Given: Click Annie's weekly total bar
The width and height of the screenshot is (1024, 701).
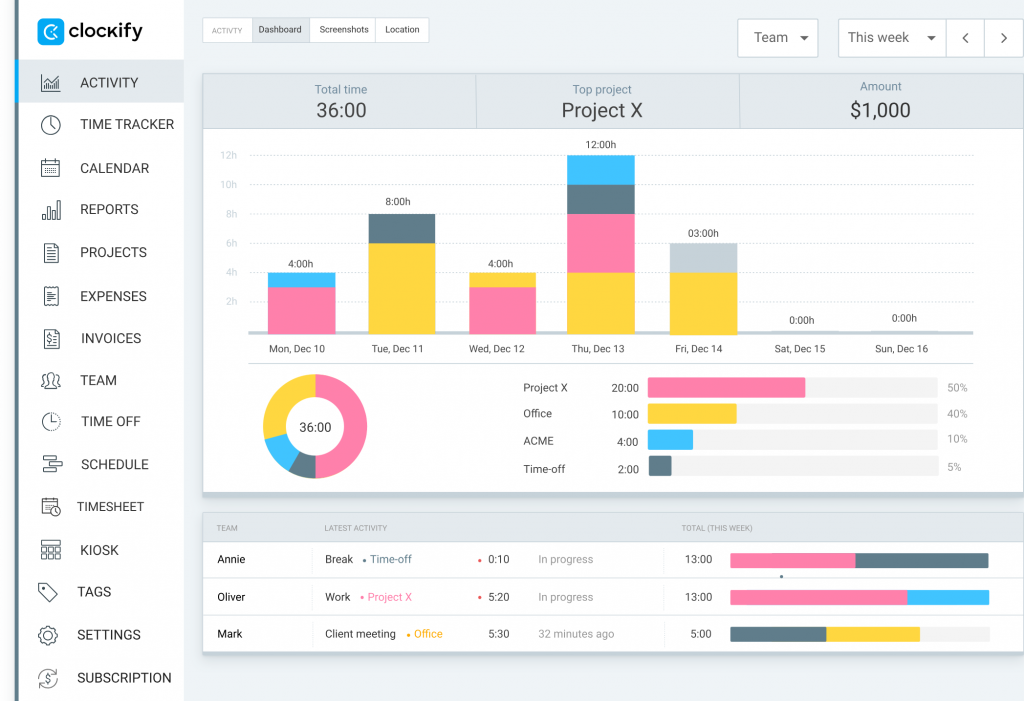Looking at the screenshot, I should coord(859,561).
